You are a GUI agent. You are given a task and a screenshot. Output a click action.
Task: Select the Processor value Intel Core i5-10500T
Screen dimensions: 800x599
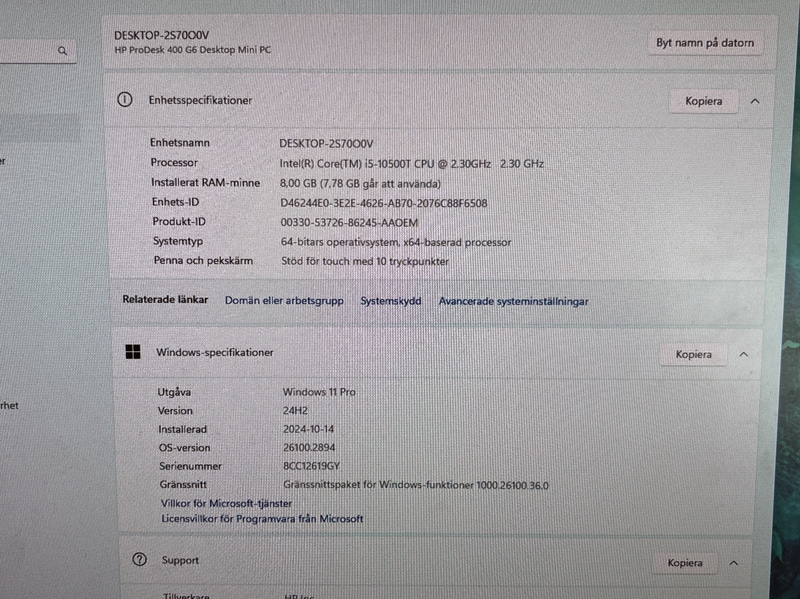(411, 164)
